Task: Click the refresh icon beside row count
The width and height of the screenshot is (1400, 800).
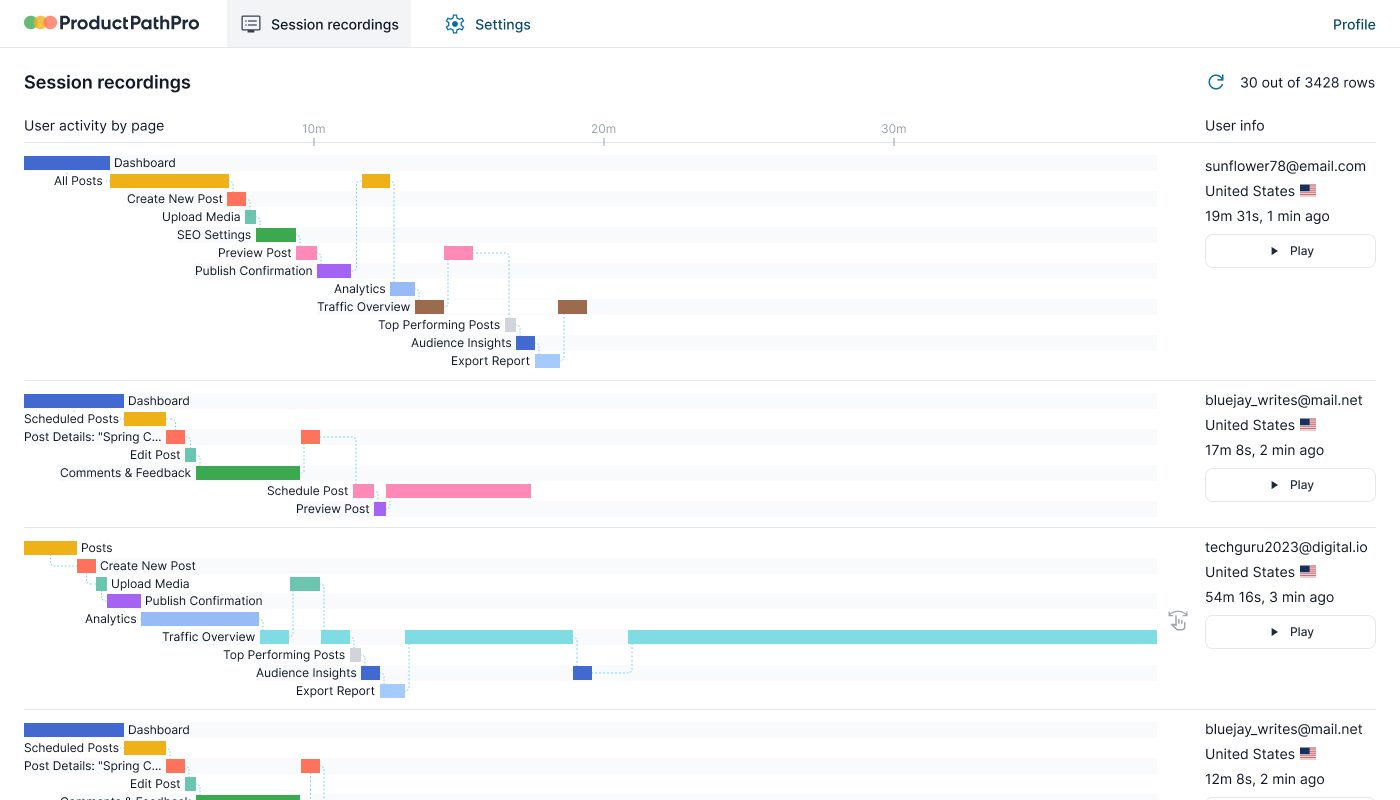Action: tap(1216, 83)
